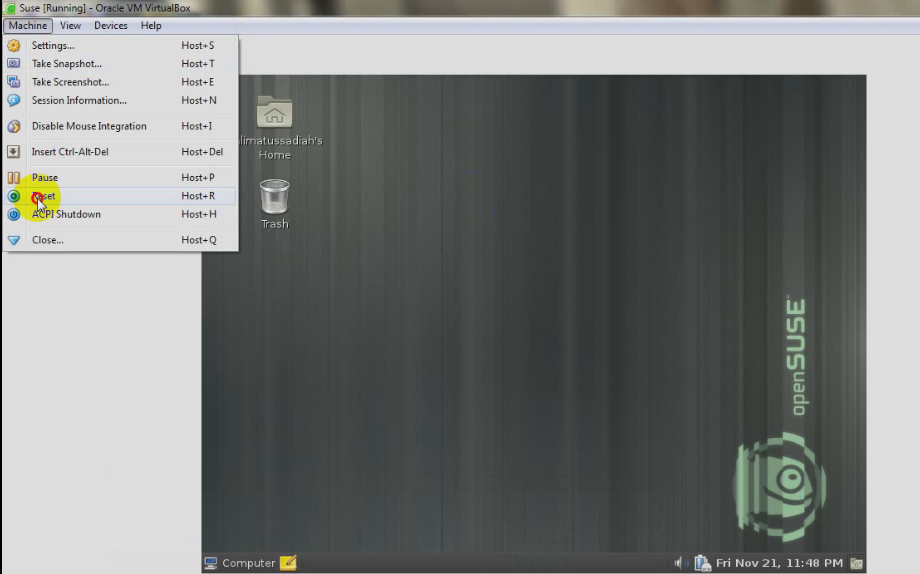
Task: Click the network icon in guest tray
Action: coord(702,563)
